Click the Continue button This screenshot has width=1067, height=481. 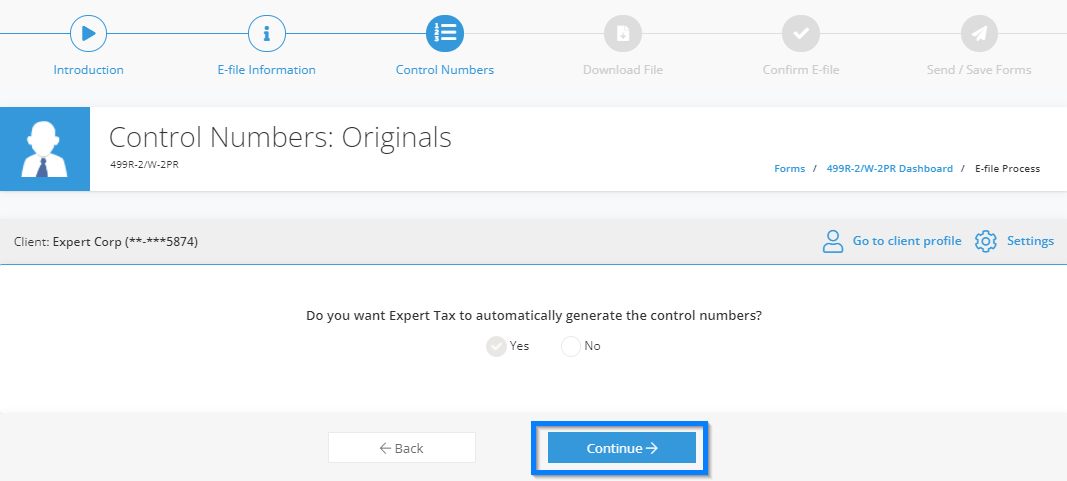tap(622, 448)
